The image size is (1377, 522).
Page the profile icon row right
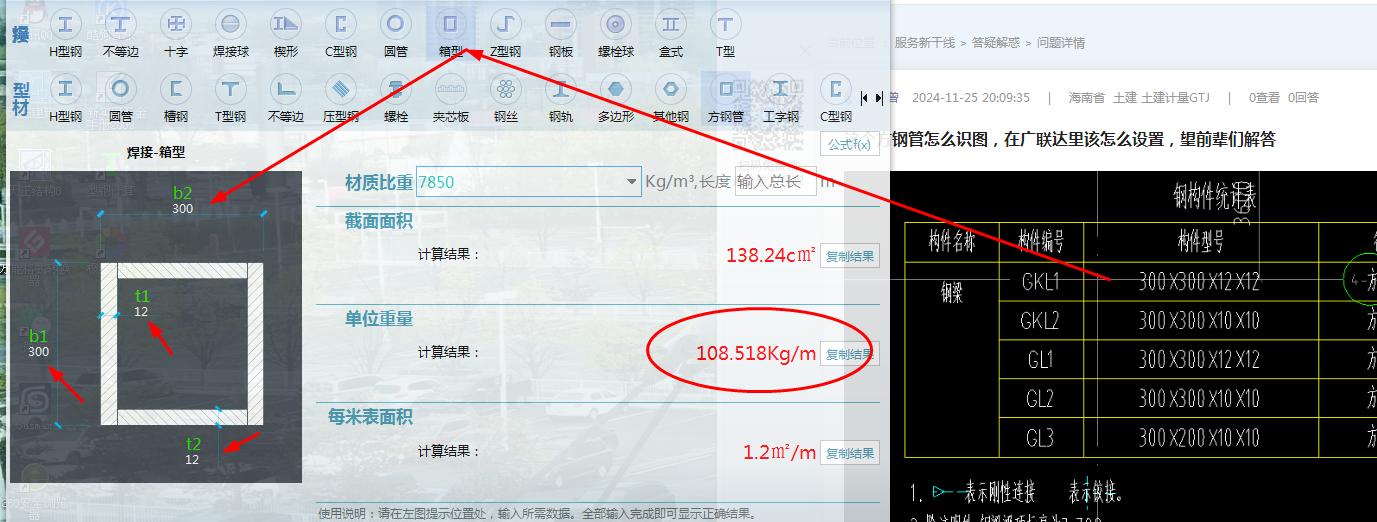click(x=879, y=98)
